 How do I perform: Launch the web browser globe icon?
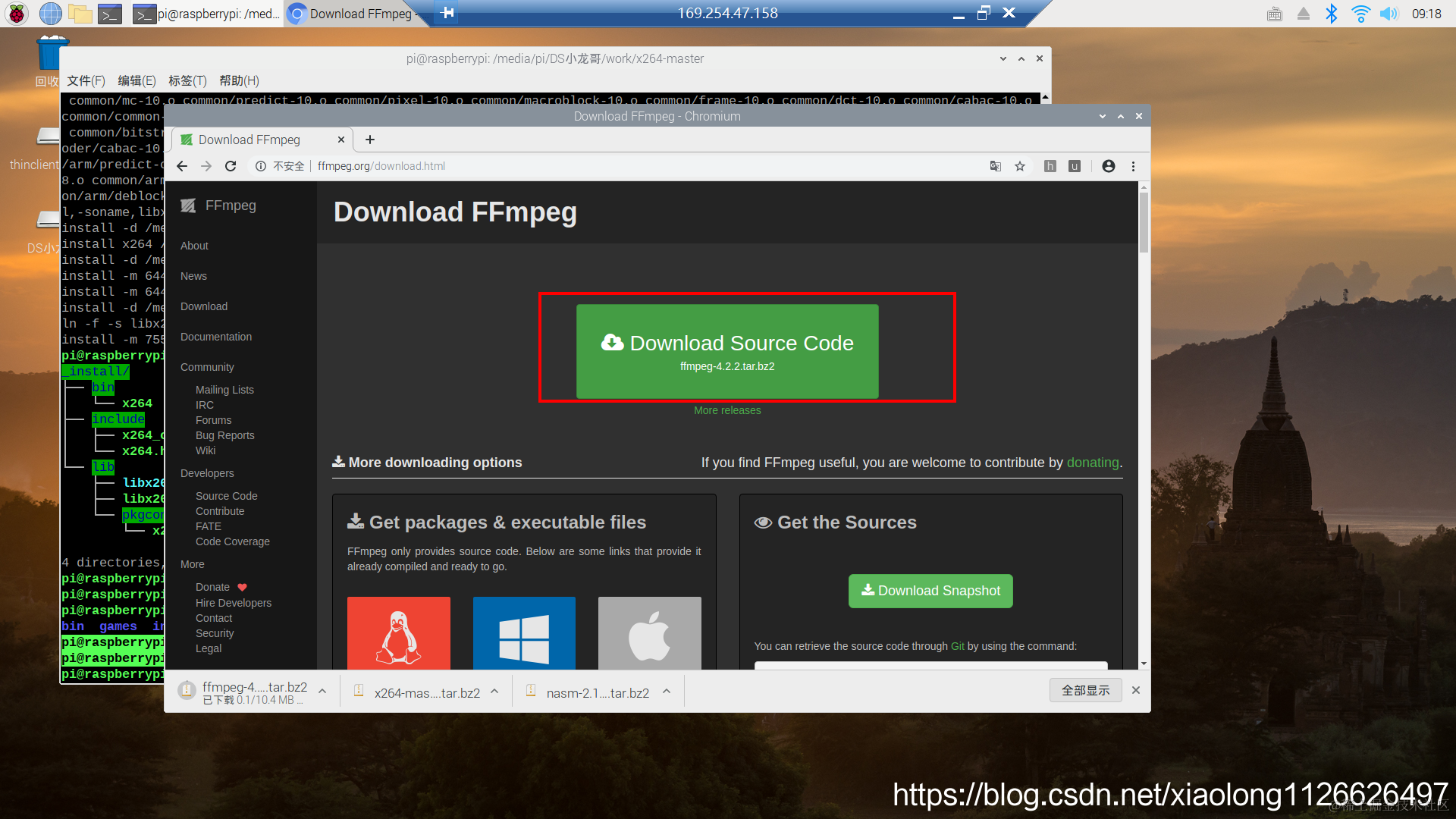click(50, 13)
